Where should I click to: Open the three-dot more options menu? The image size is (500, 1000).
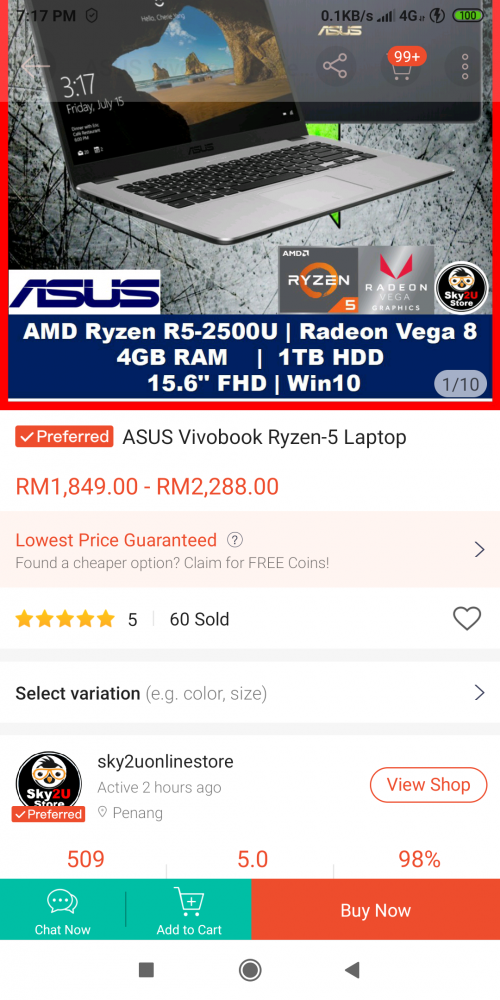pos(466,66)
